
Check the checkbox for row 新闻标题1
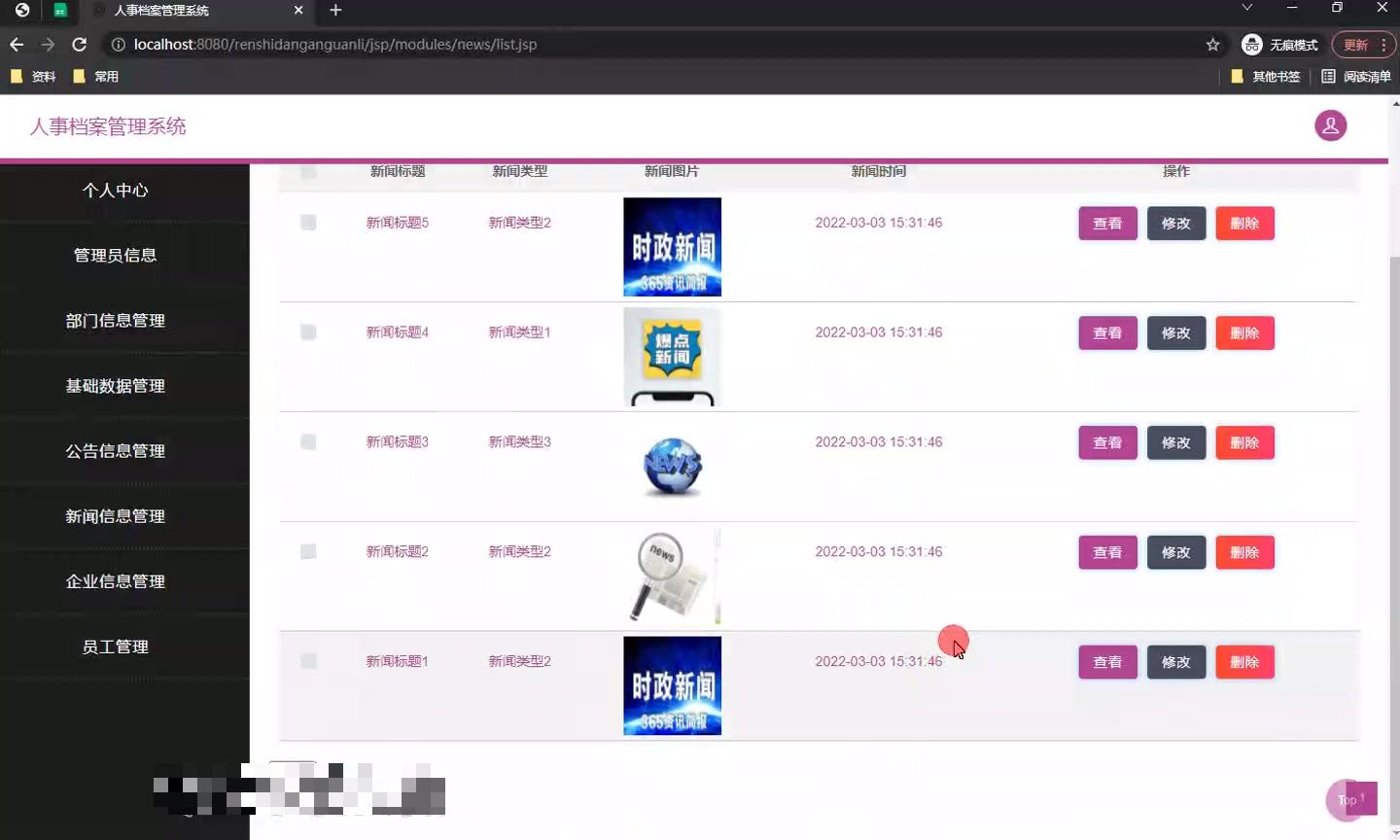[308, 661]
